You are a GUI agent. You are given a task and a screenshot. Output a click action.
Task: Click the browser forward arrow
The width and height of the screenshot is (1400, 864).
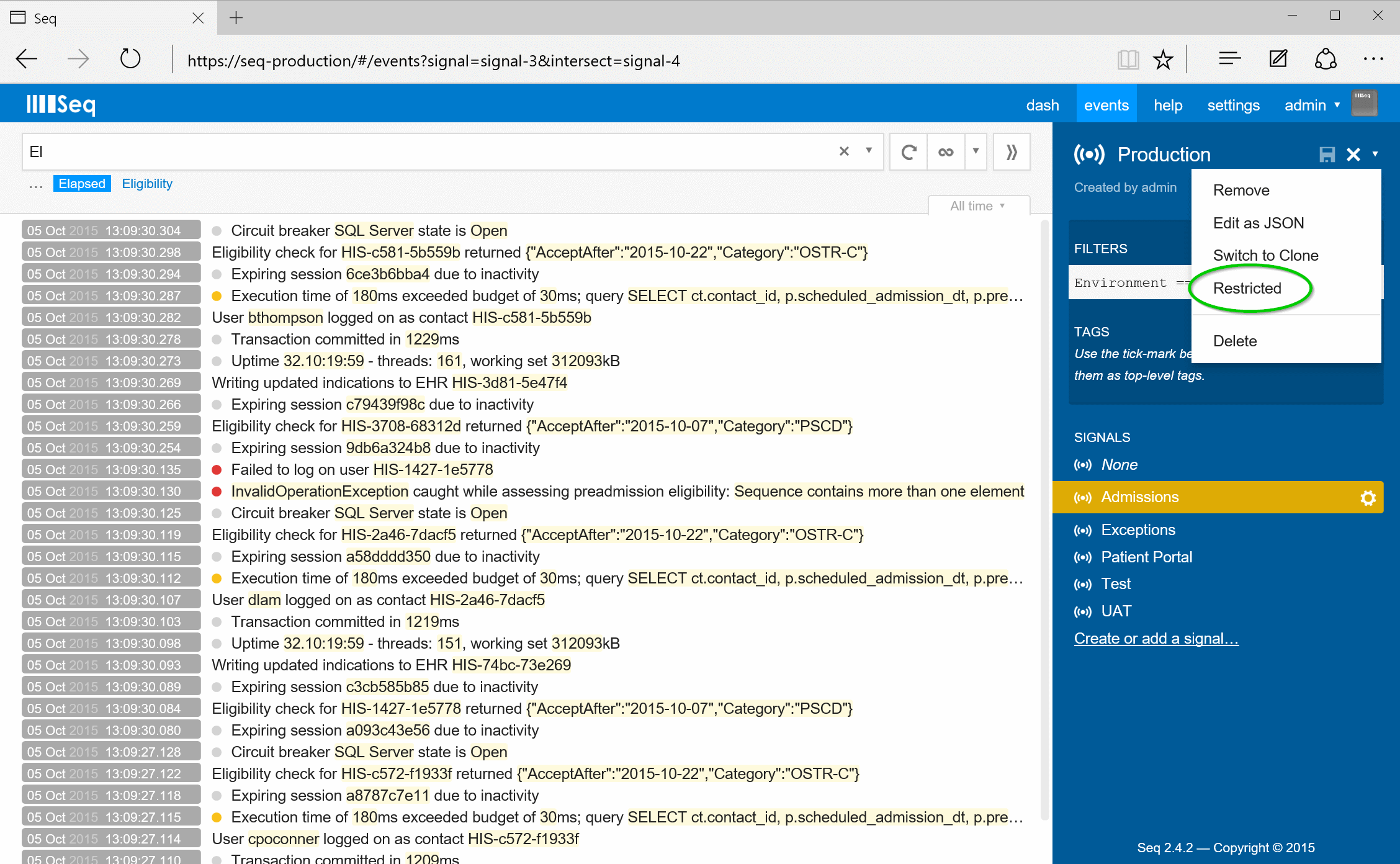tap(78, 60)
